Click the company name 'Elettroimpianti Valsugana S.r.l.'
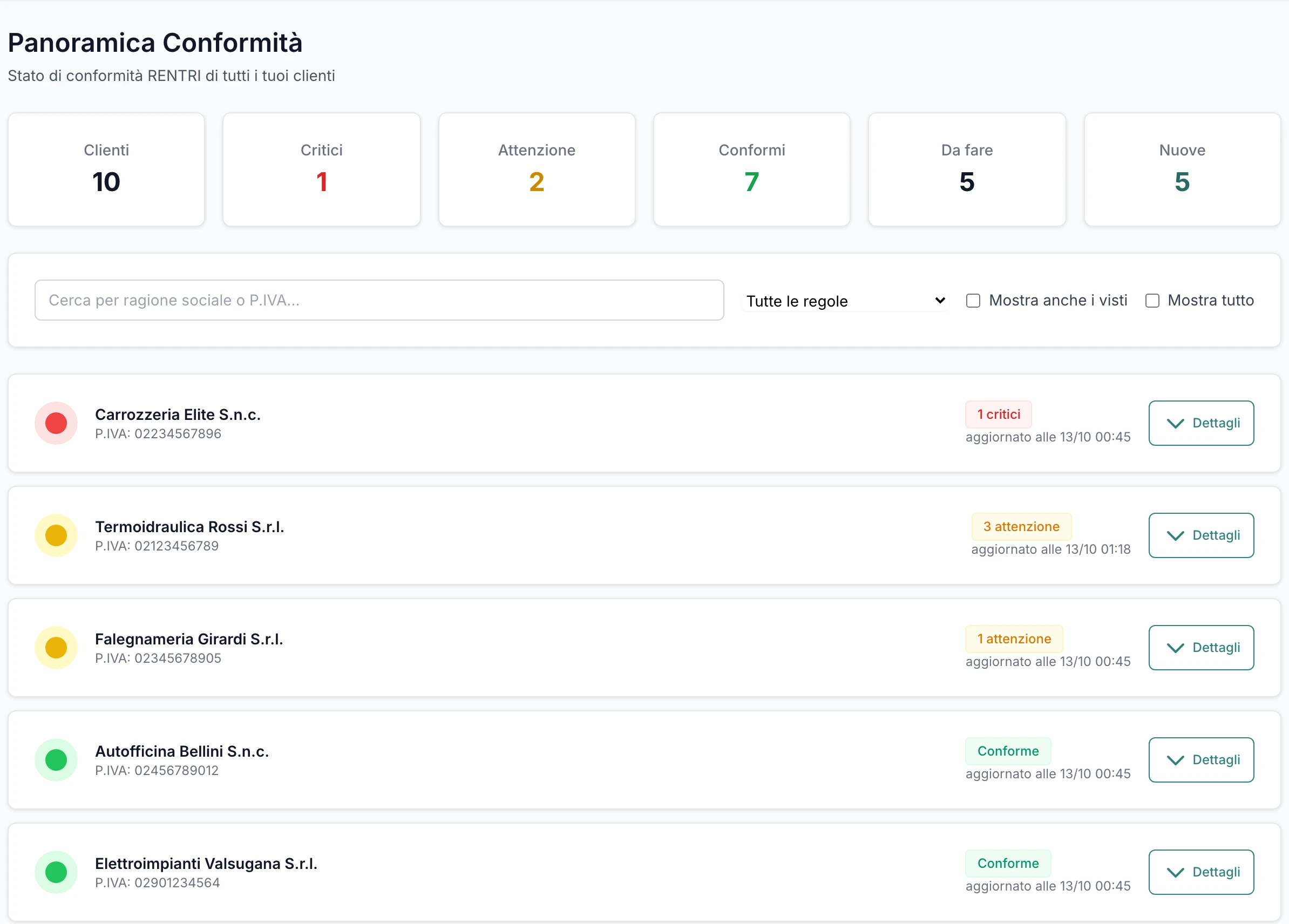Viewport: 1289px width, 924px height. click(206, 863)
